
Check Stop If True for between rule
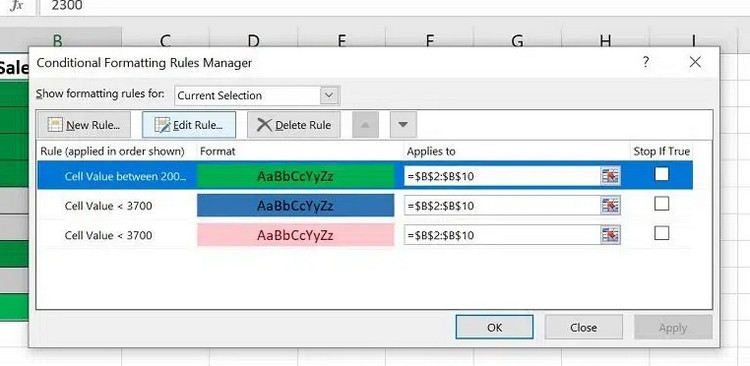[x=662, y=175]
